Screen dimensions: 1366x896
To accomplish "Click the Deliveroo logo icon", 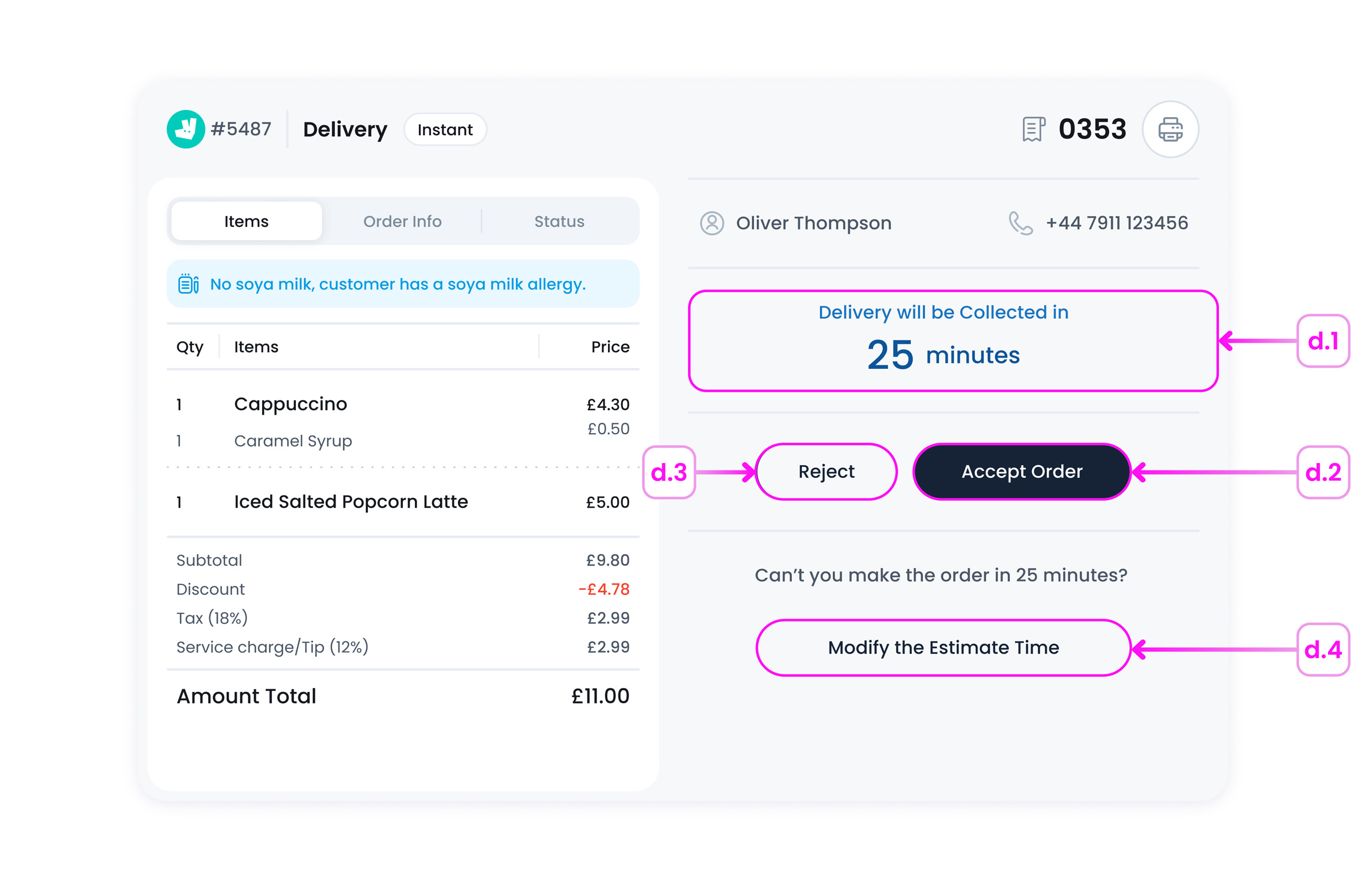I will pyautogui.click(x=186, y=129).
